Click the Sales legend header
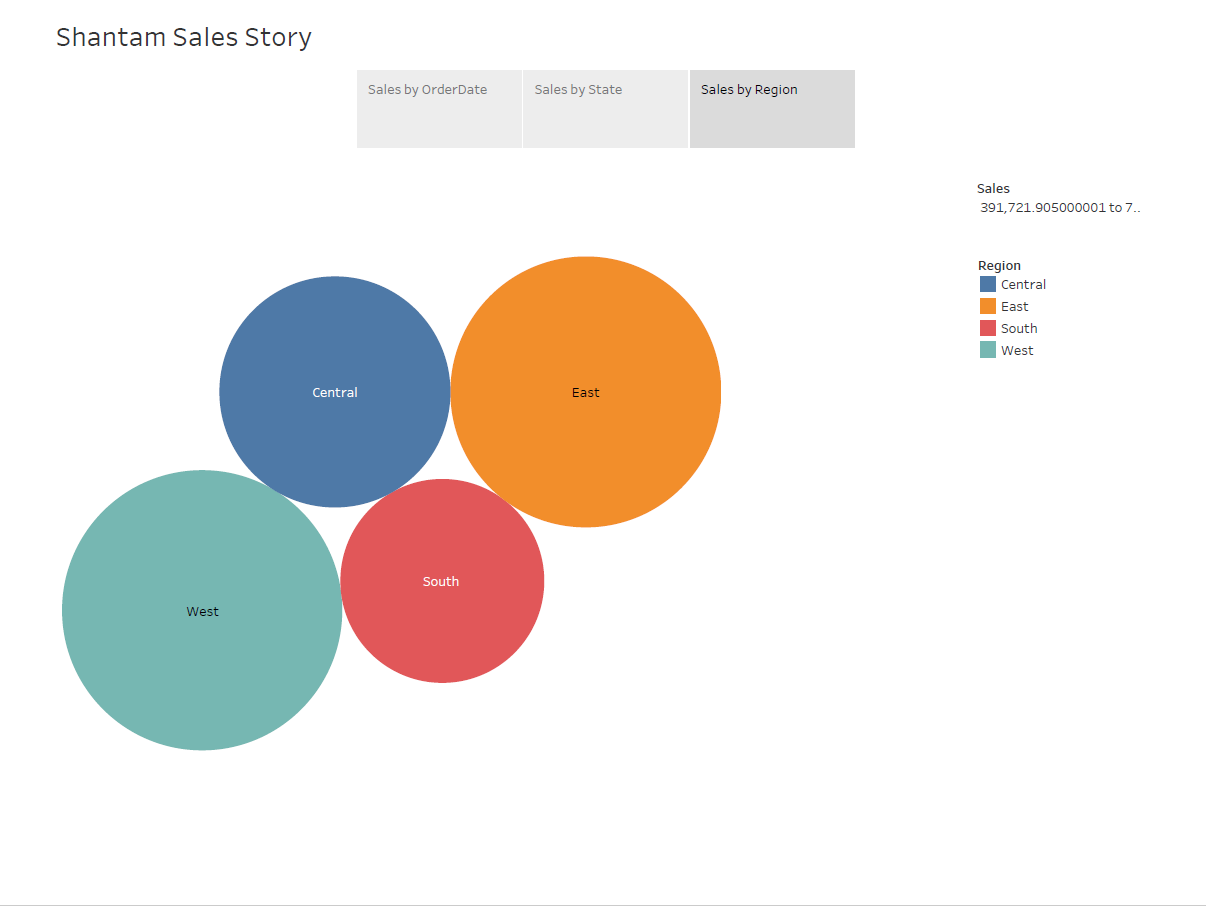This screenshot has width=1206, height=906. coord(993,188)
